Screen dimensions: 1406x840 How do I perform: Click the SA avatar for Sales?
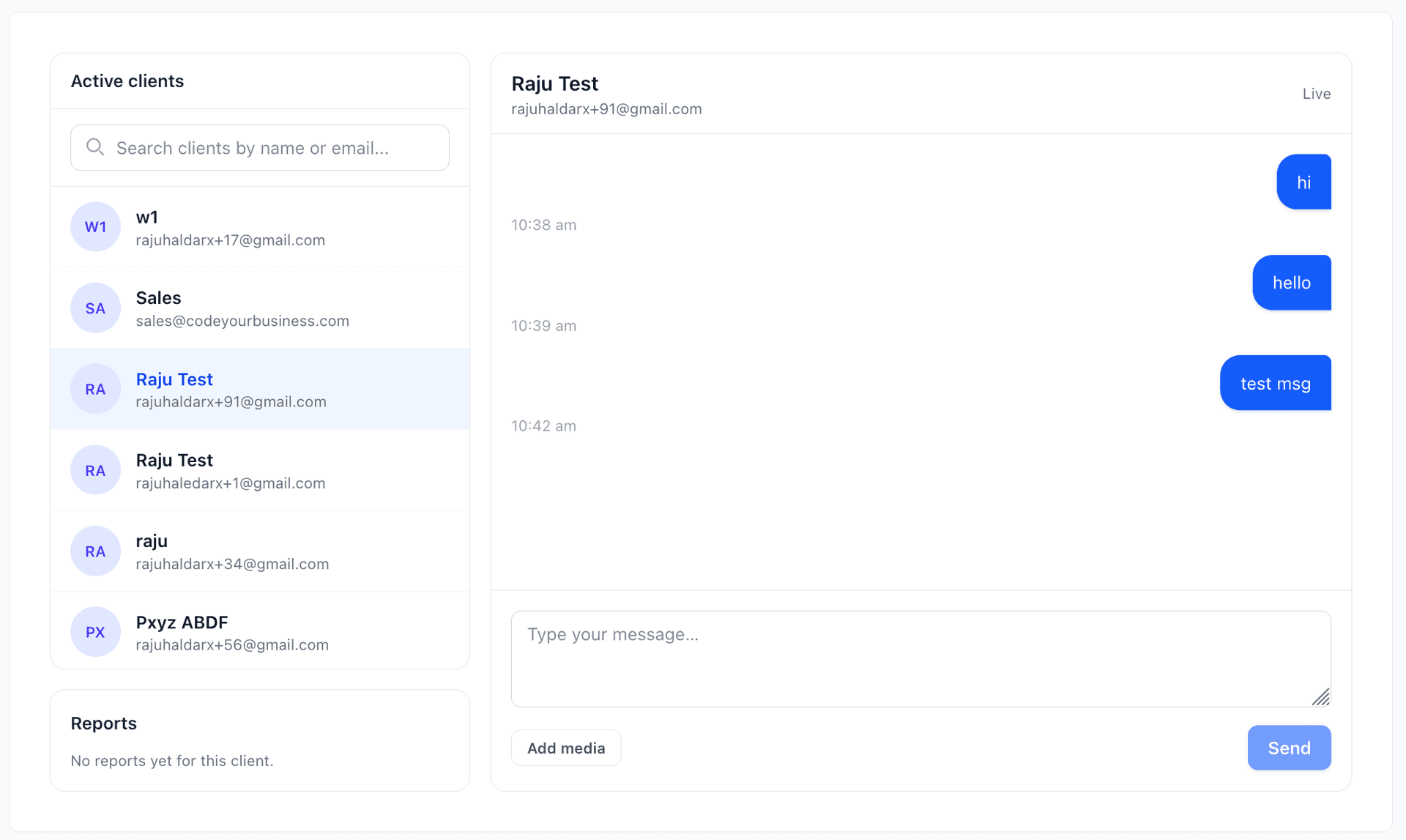pos(95,308)
